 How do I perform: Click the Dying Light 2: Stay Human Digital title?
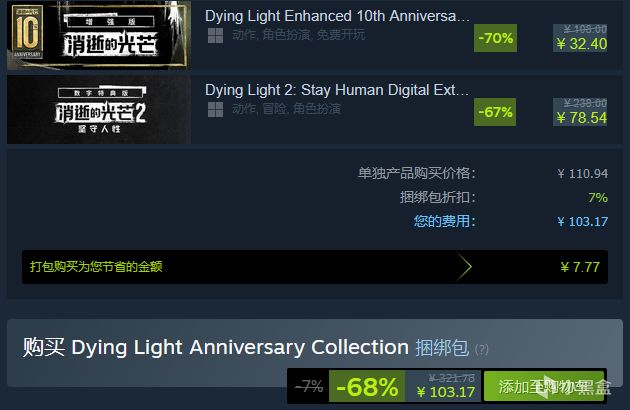[337, 90]
